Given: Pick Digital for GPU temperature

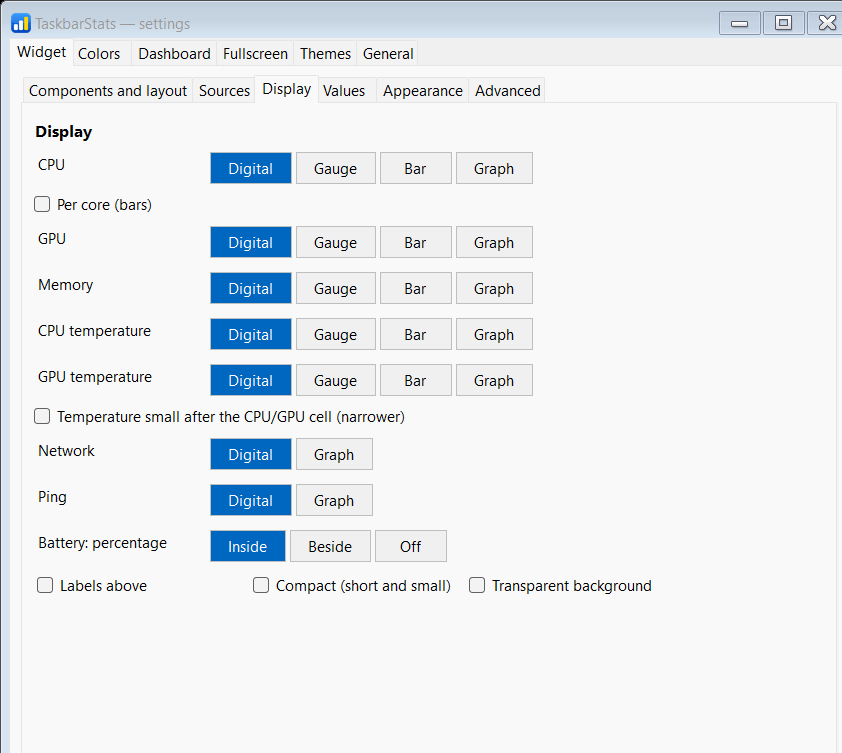Looking at the screenshot, I should [251, 380].
